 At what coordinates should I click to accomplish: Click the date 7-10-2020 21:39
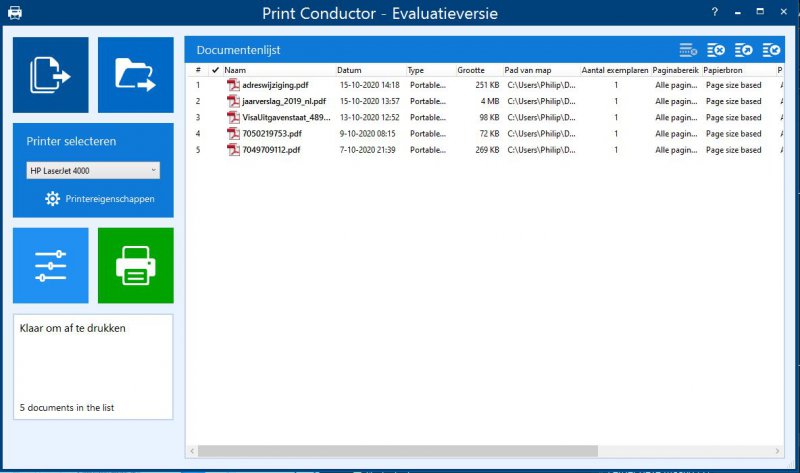tap(368, 150)
